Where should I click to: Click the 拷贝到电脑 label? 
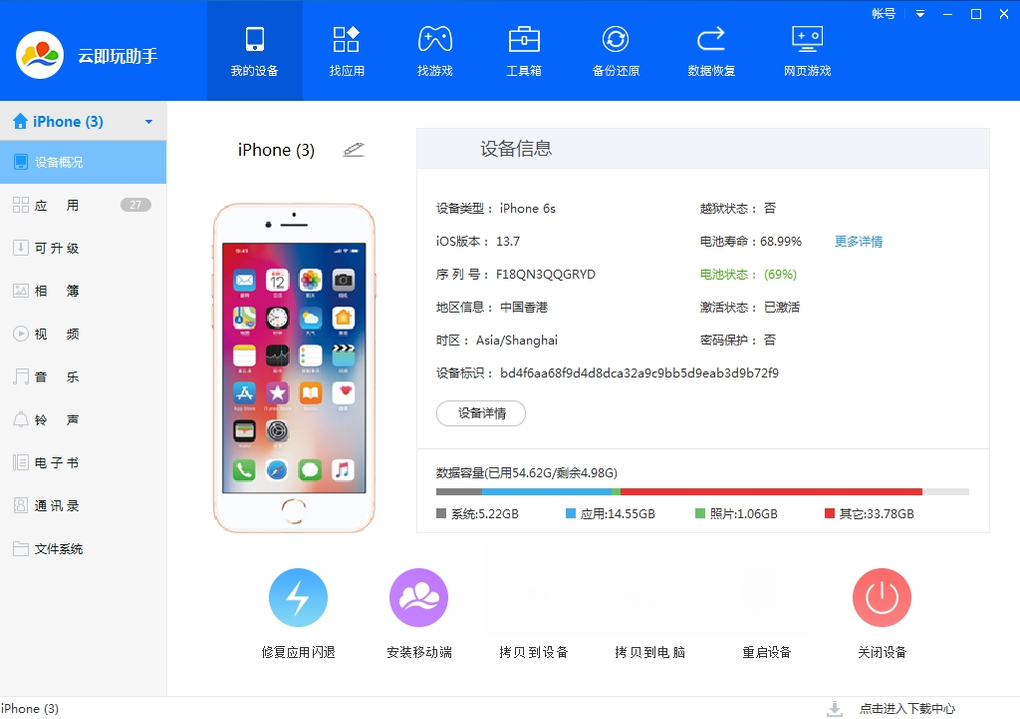click(650, 652)
